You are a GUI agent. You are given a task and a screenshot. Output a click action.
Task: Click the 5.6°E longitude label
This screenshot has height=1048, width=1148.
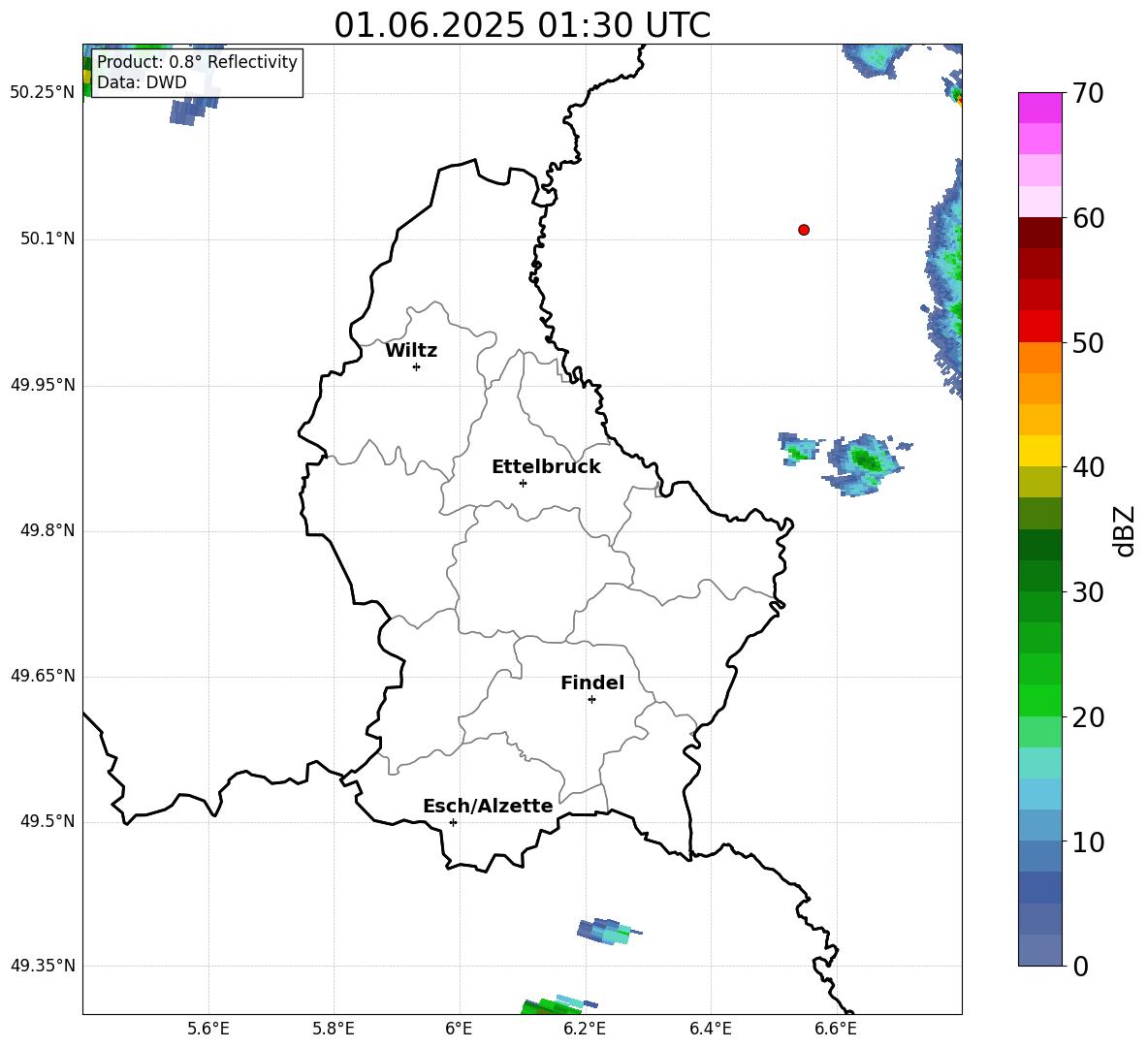208,1029
